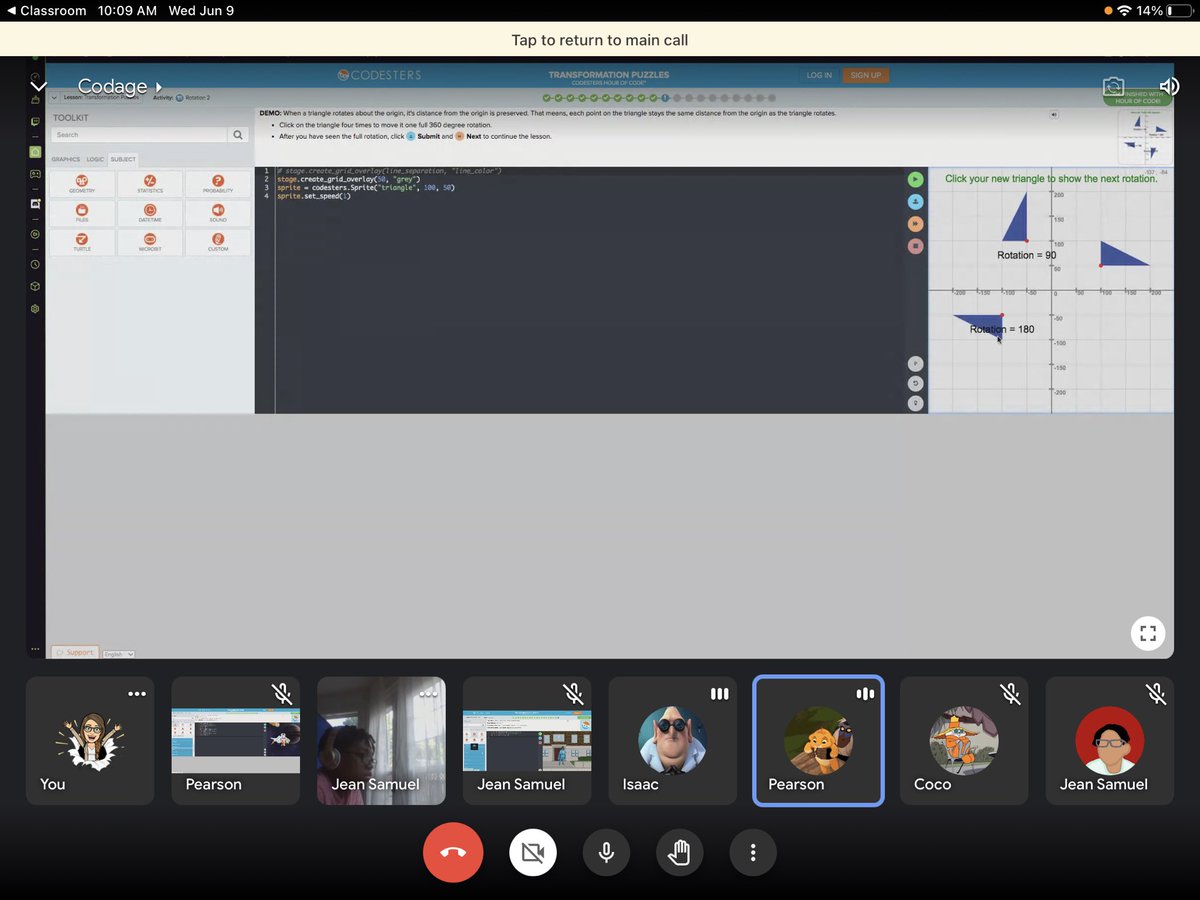Open the CUSTOM toolkit category
The width and height of the screenshot is (1200, 900).
point(218,242)
